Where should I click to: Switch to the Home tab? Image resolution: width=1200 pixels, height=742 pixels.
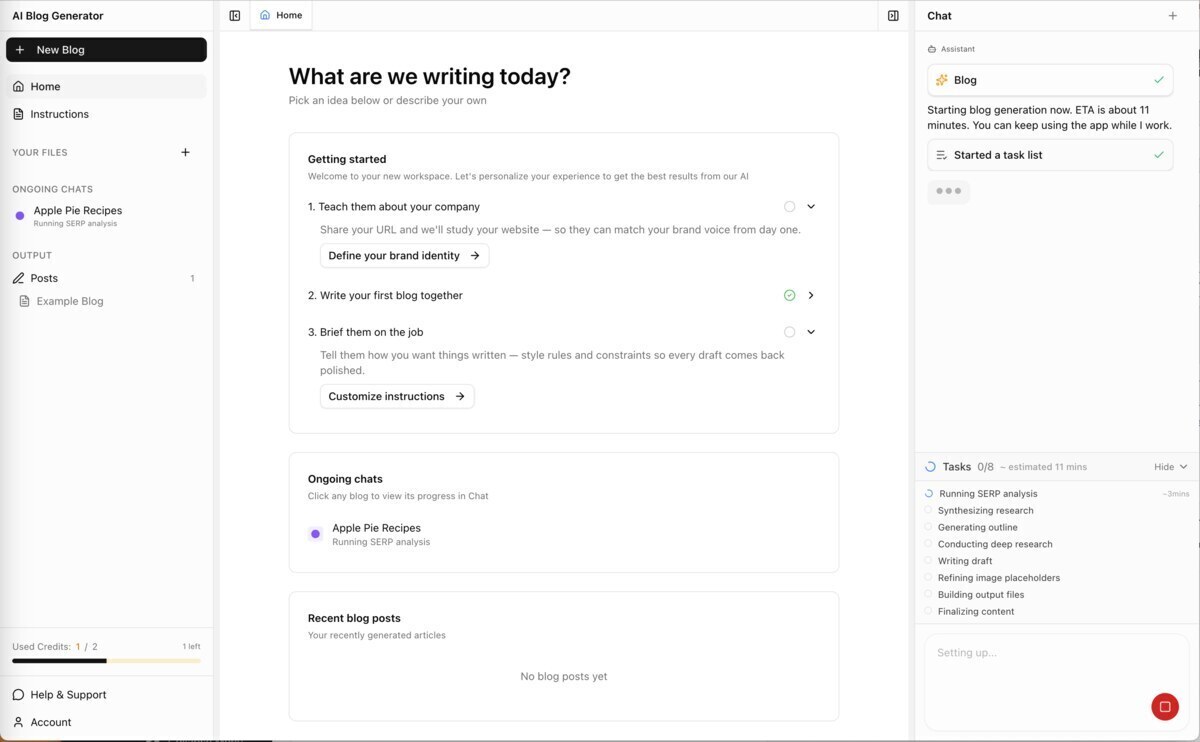(281, 15)
